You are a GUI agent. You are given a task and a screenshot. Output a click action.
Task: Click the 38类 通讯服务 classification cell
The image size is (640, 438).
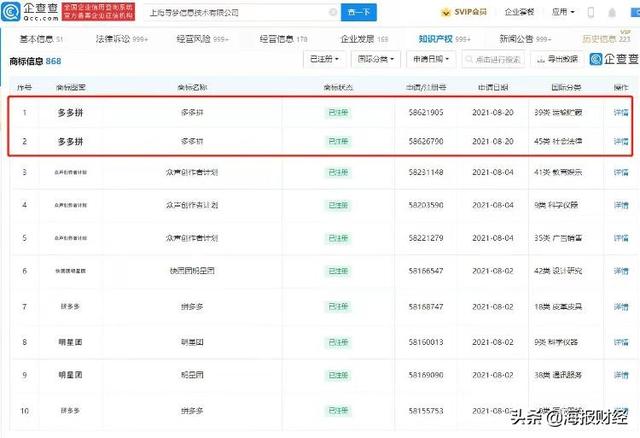pyautogui.click(x=558, y=375)
